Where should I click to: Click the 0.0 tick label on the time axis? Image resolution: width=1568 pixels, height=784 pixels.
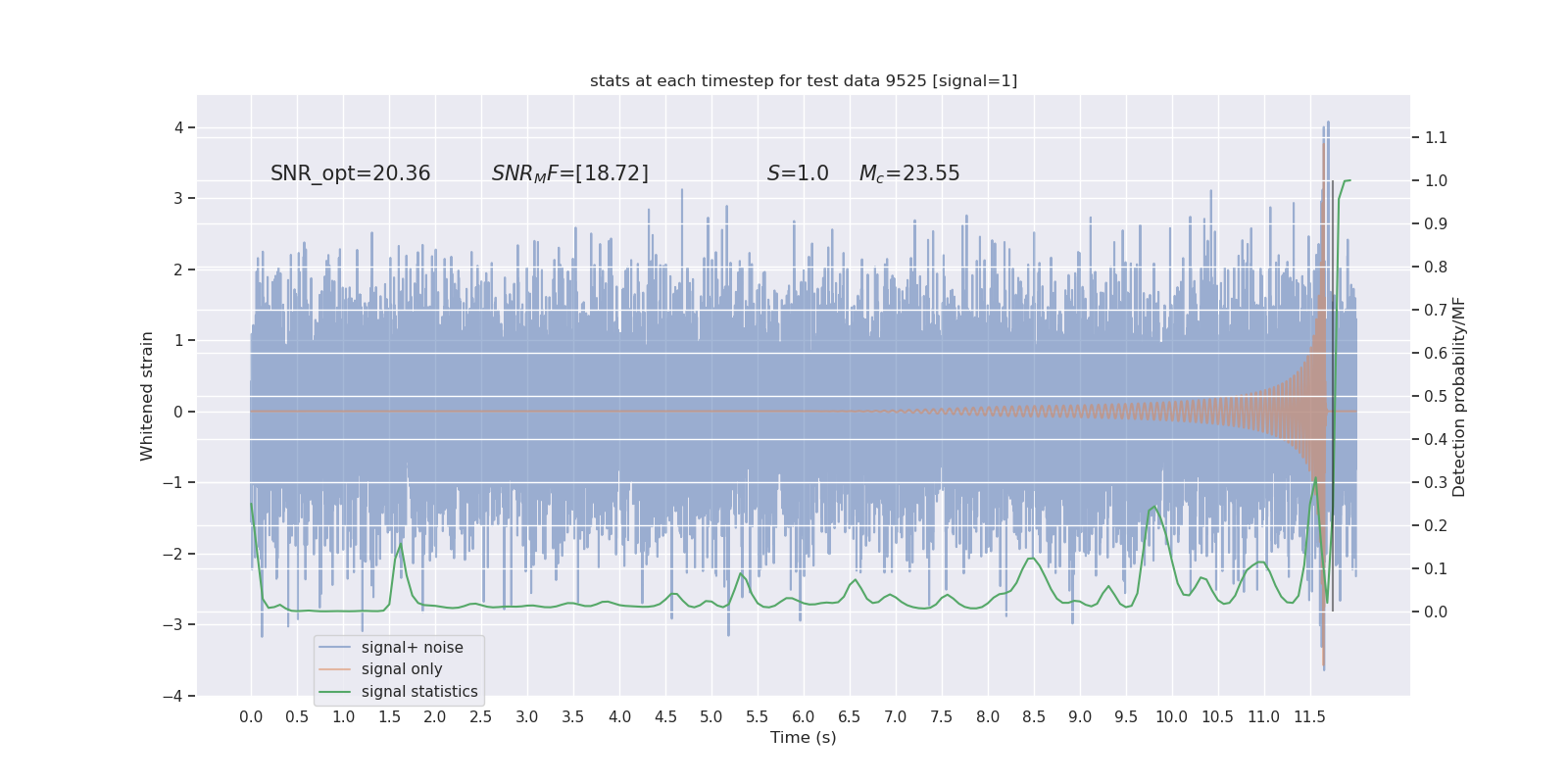click(251, 716)
